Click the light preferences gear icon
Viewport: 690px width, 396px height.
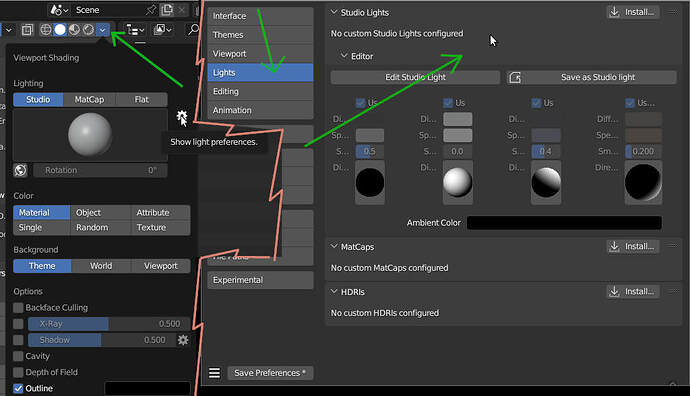coord(181,117)
